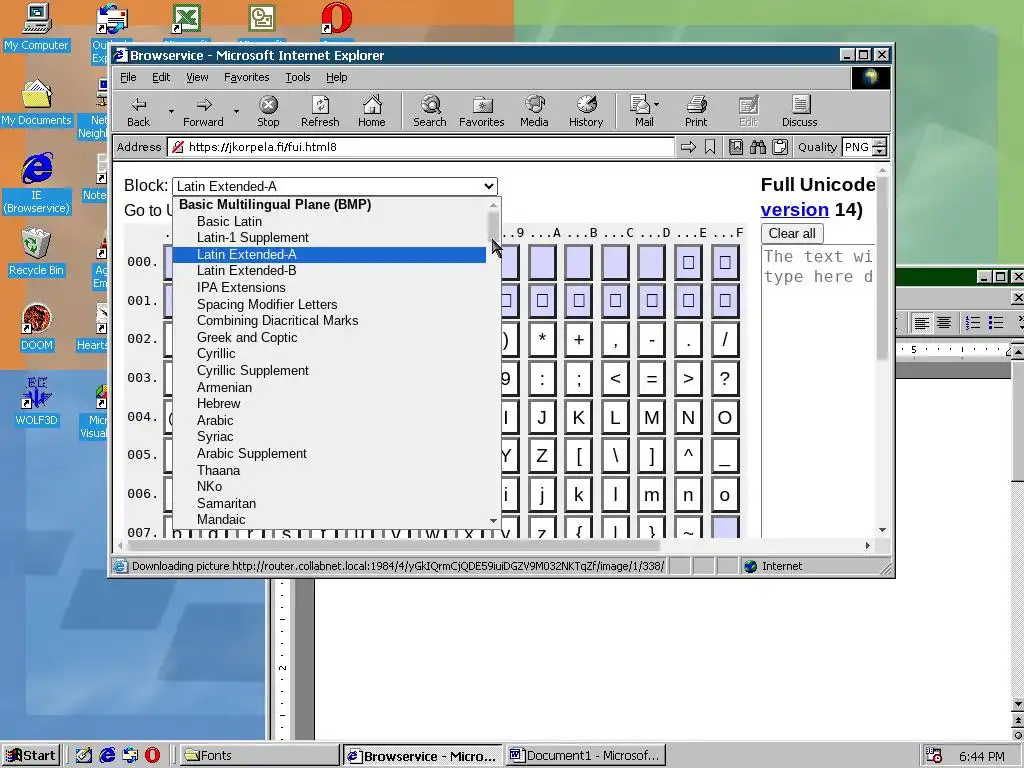Screen dimensions: 1024x768
Task: Go to the Home page button
Action: [372, 112]
